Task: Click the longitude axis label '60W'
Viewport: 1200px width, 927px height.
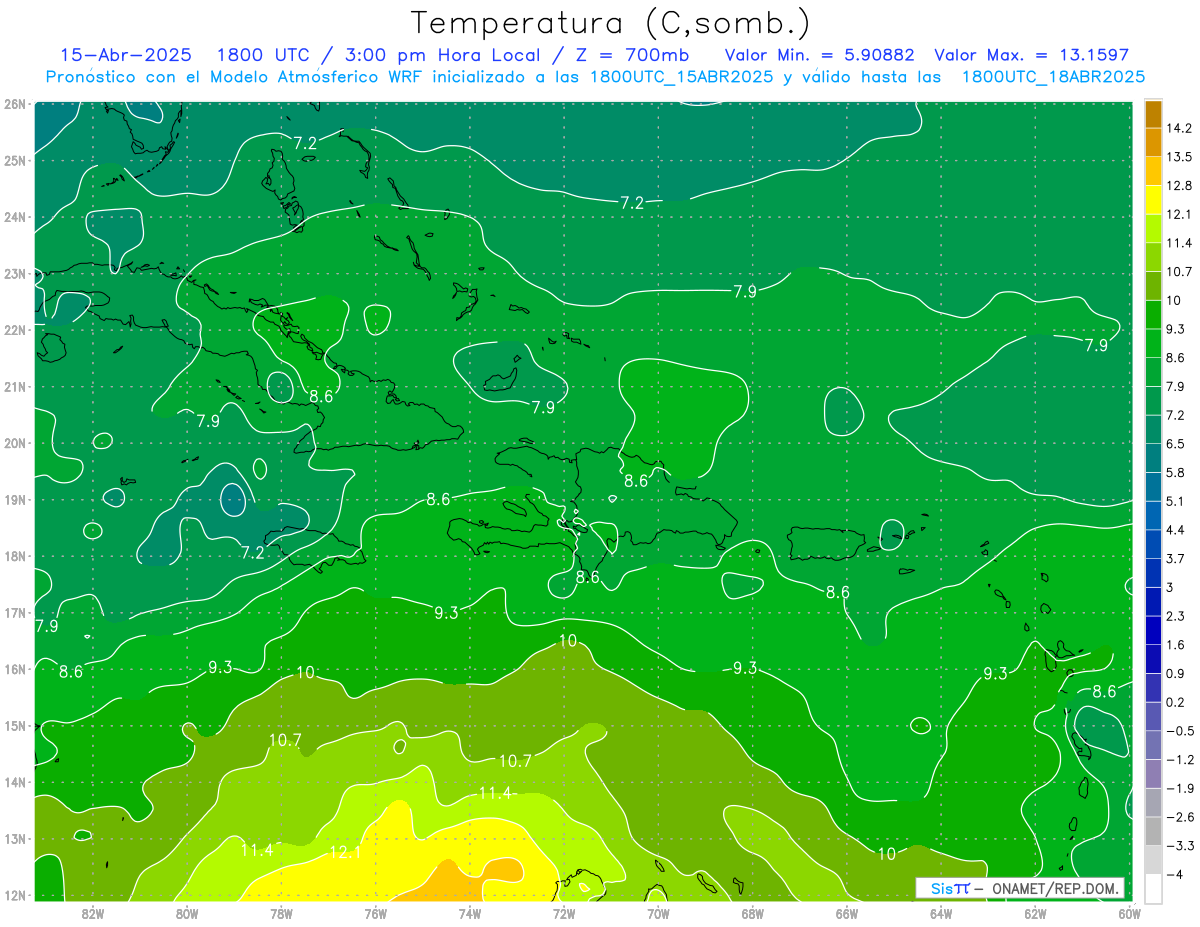Action: pyautogui.click(x=1130, y=913)
